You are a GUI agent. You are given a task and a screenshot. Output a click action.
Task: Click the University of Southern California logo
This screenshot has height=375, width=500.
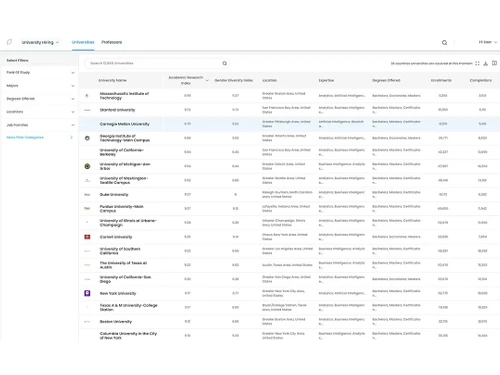pos(87,251)
